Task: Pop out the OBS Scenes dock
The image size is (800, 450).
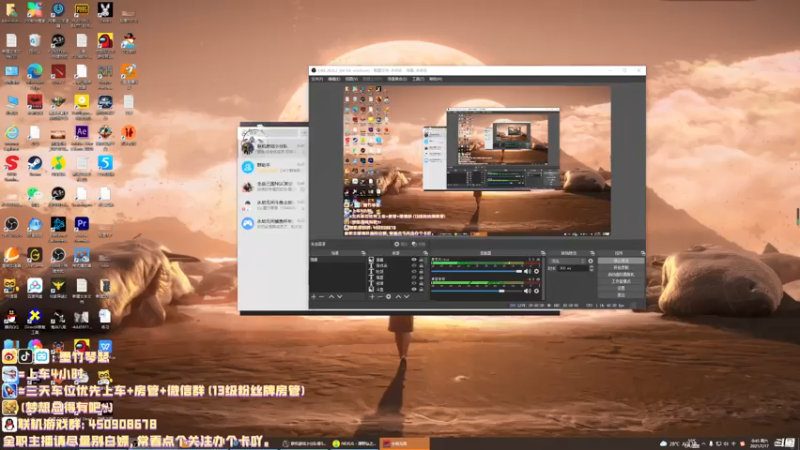Action: point(363,253)
